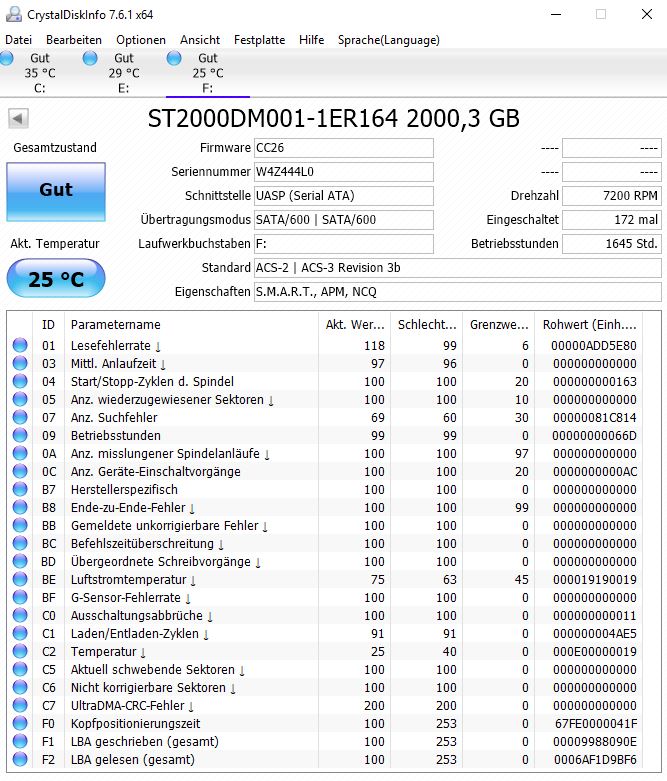Click blue orb of Übergeordnete Schreibvorgänge row
667x781 pixels.
[20, 561]
